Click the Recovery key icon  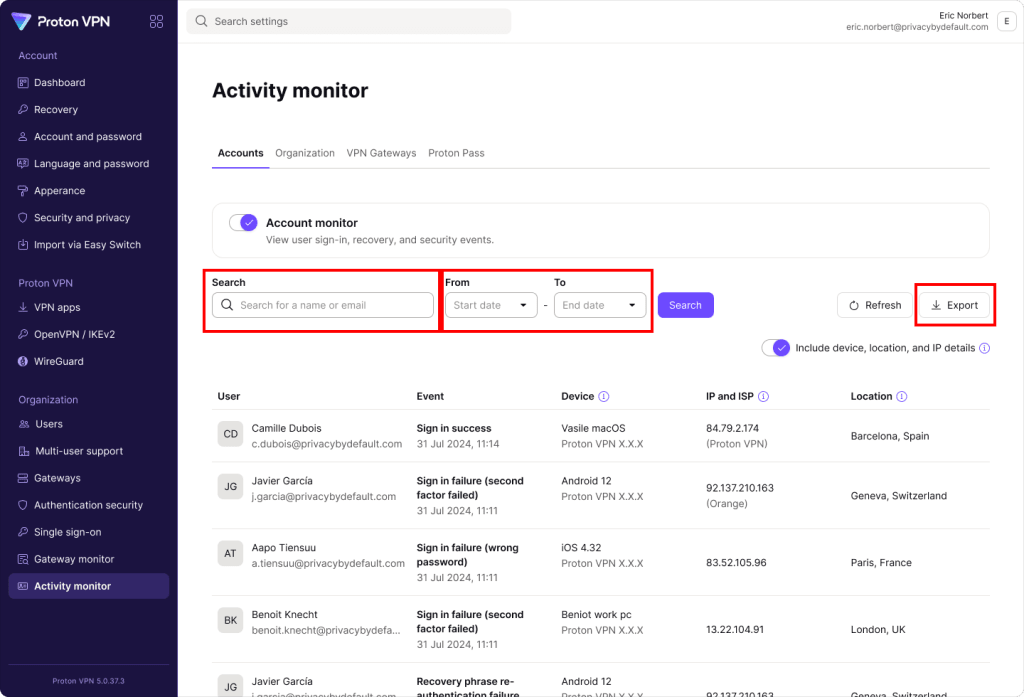click(23, 109)
